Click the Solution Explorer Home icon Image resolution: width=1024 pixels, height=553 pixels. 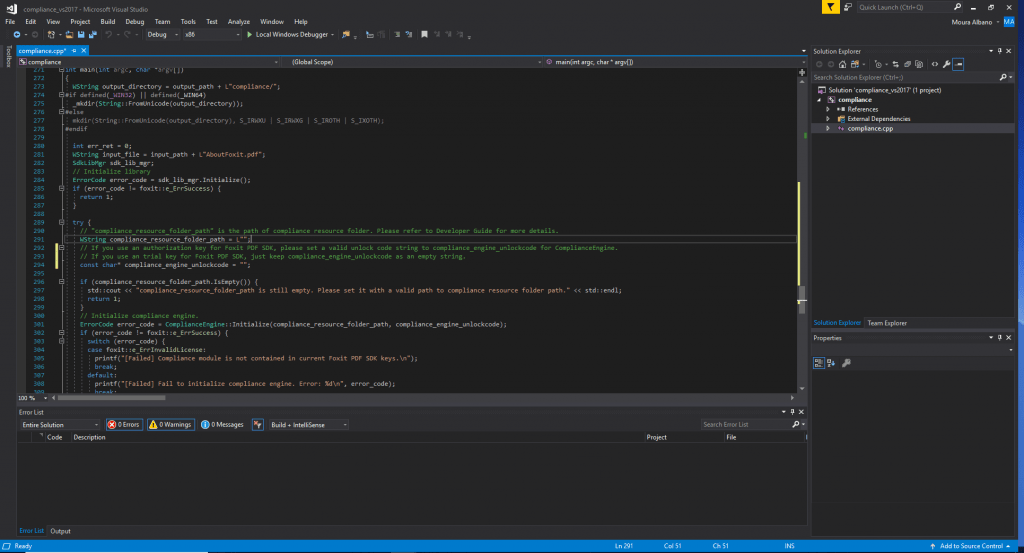pyautogui.click(x=842, y=64)
